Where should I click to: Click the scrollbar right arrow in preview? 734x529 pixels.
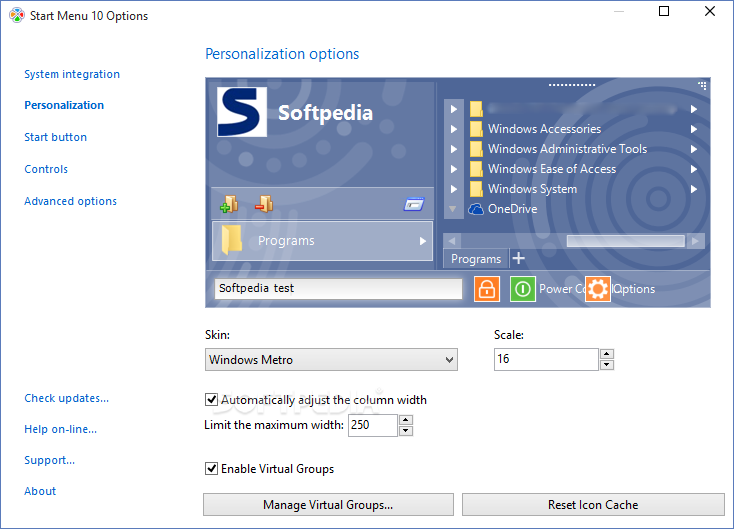(695, 241)
